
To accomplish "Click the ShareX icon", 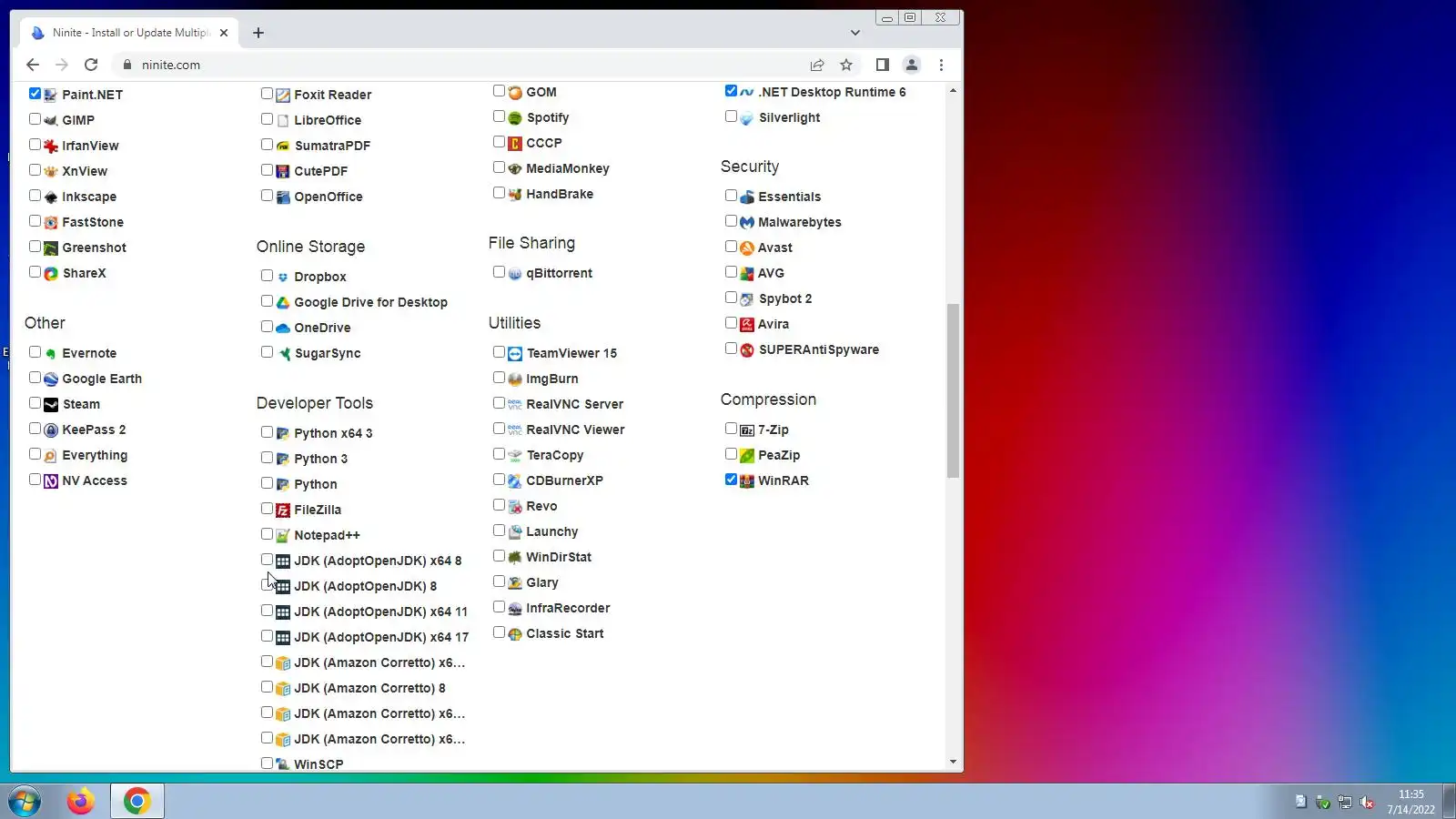I will click(51, 273).
